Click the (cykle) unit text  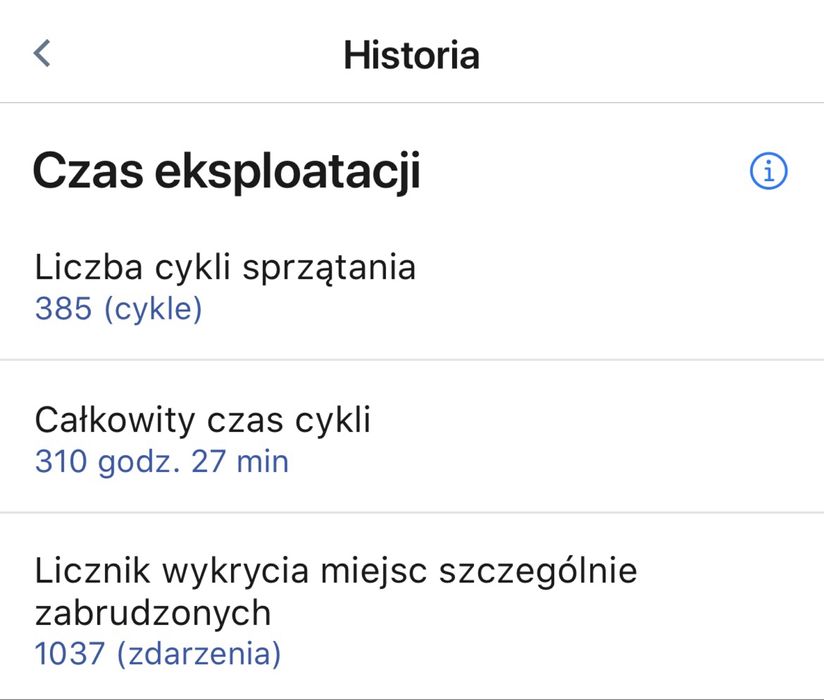tap(151, 309)
